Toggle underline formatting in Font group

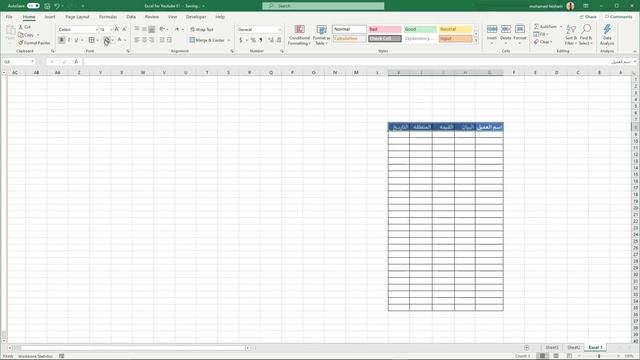pyautogui.click(x=76, y=40)
